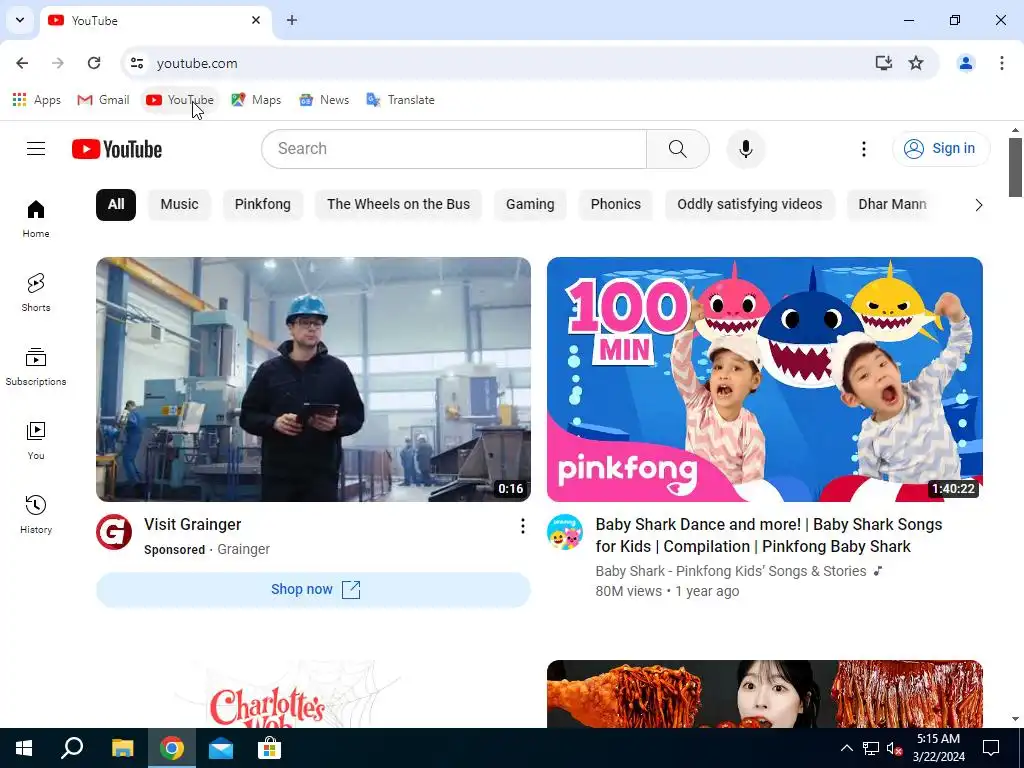Open the Visit Grainger title link
1024x768 pixels.
193,524
